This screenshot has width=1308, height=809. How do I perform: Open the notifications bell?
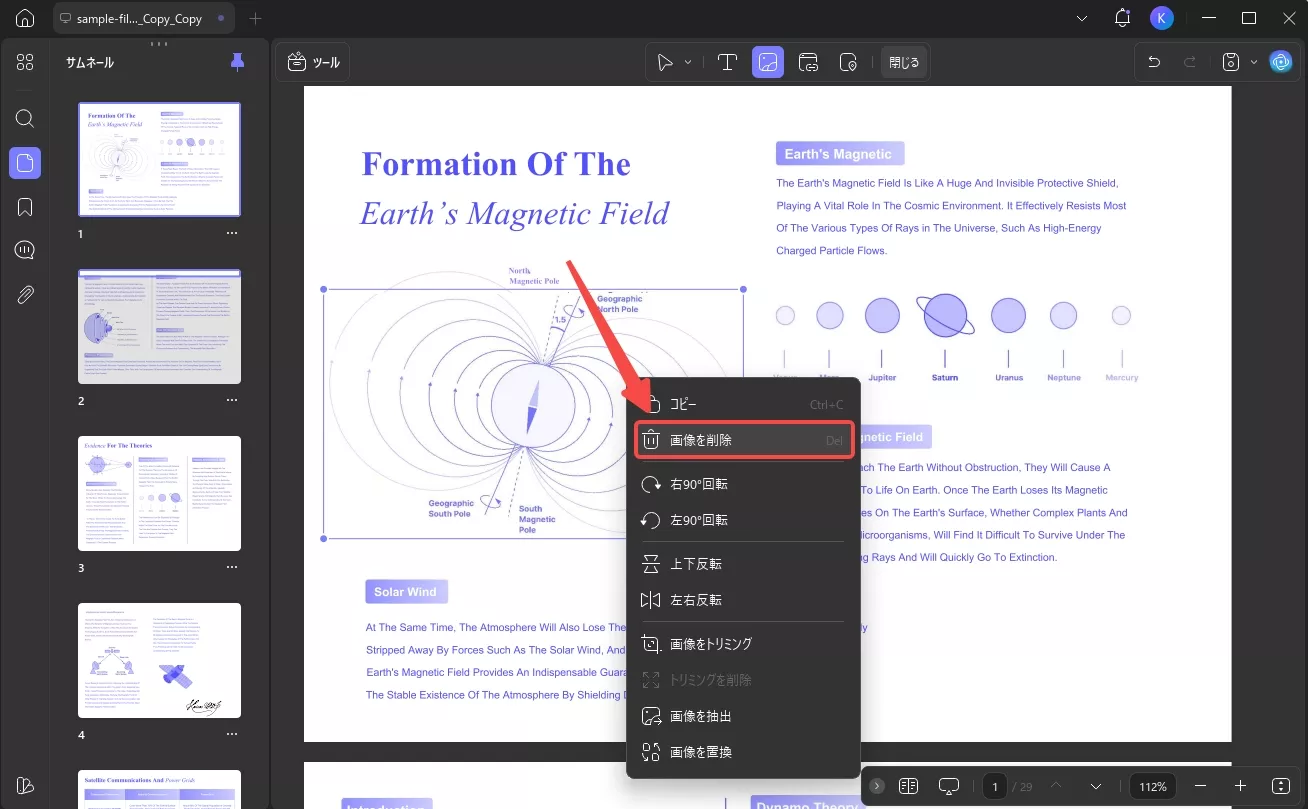point(1122,18)
